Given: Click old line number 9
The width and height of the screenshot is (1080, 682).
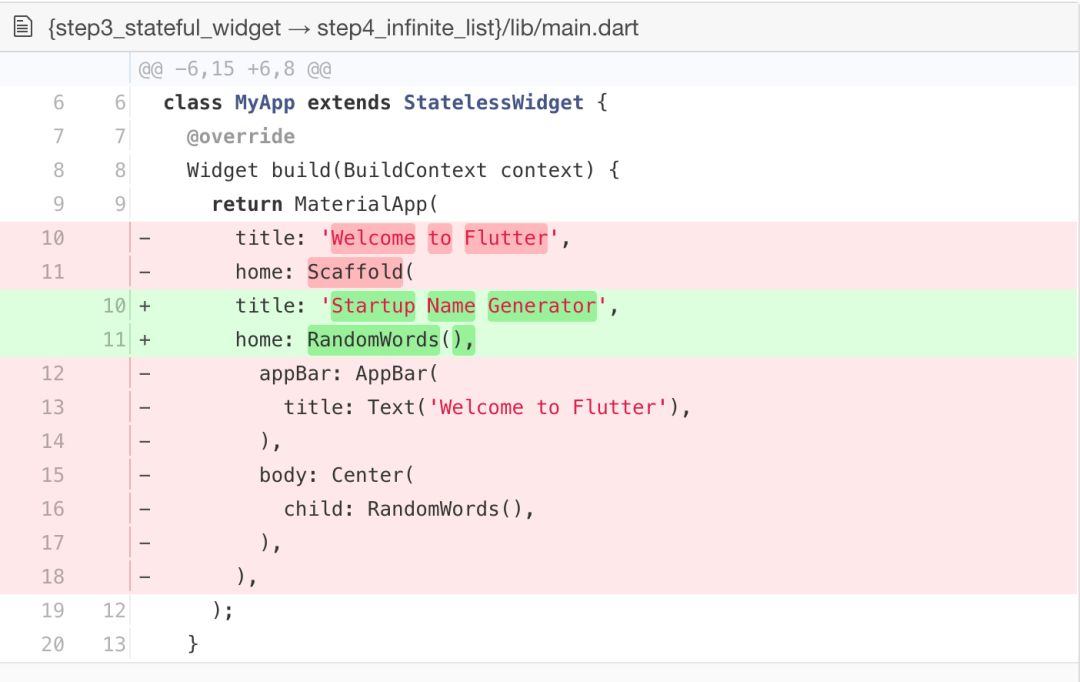Looking at the screenshot, I should click(x=59, y=204).
